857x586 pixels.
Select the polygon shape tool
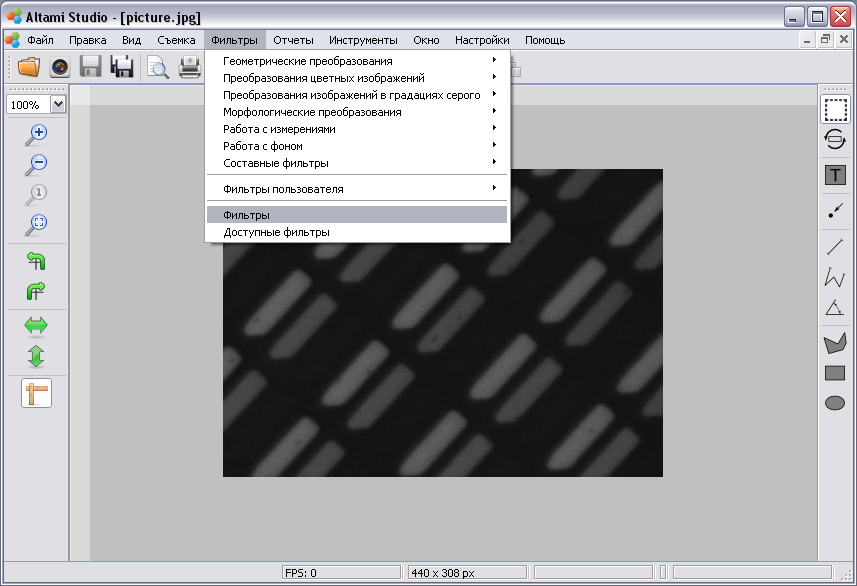[x=835, y=343]
